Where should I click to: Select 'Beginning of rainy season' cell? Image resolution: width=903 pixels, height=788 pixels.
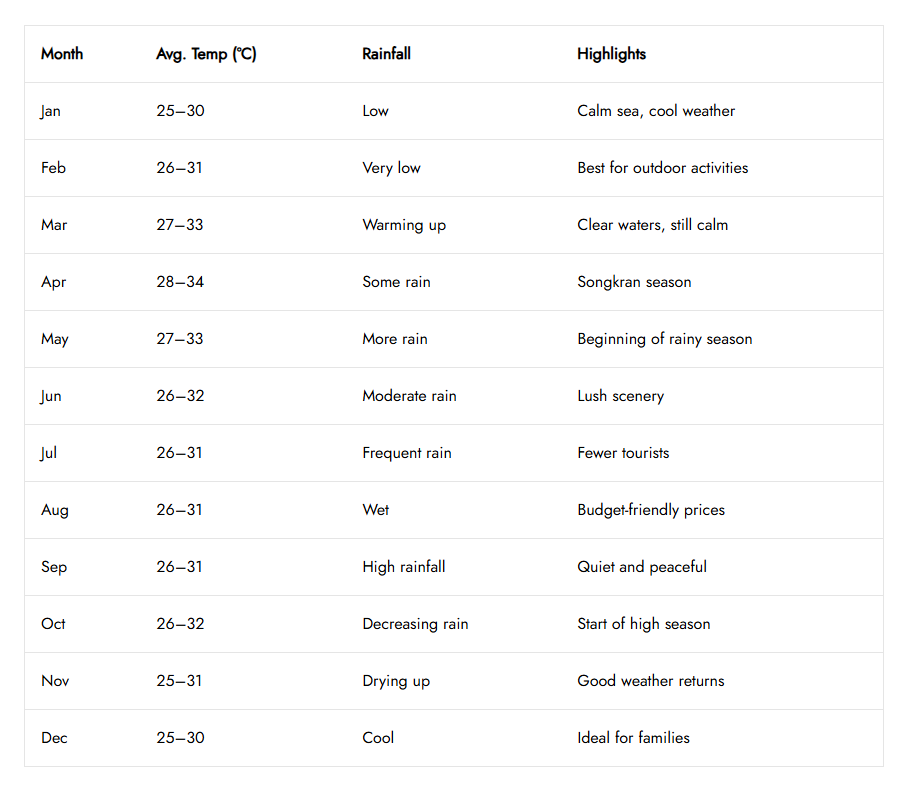point(664,339)
